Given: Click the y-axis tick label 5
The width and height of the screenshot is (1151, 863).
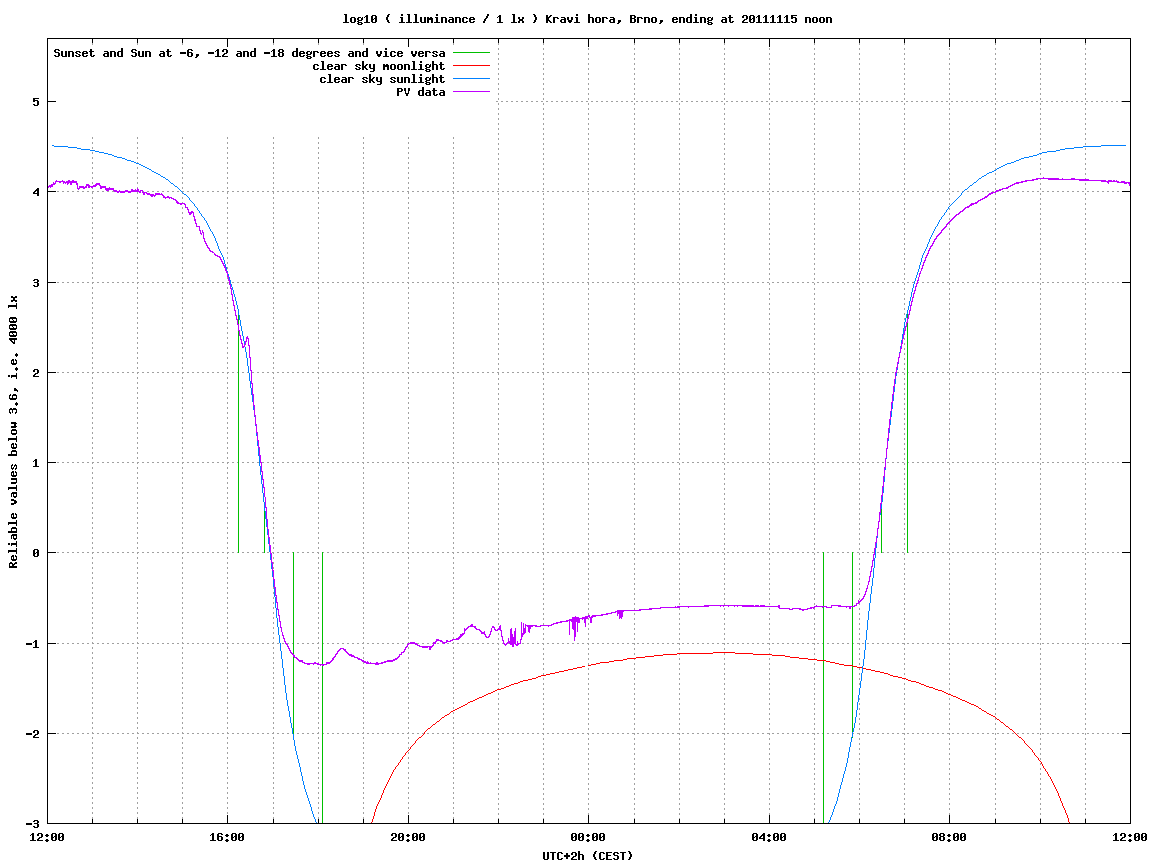Looking at the screenshot, I should click(x=35, y=102).
